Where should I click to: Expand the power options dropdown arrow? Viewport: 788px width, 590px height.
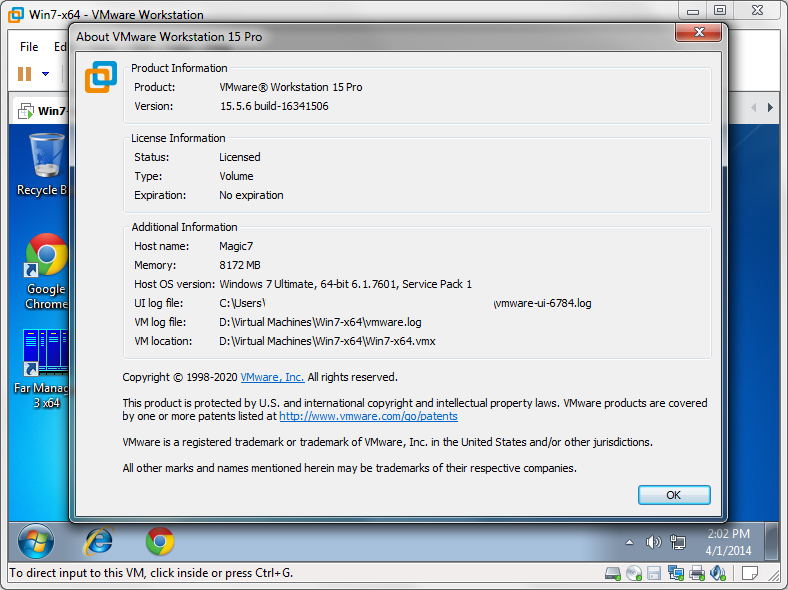[45, 74]
